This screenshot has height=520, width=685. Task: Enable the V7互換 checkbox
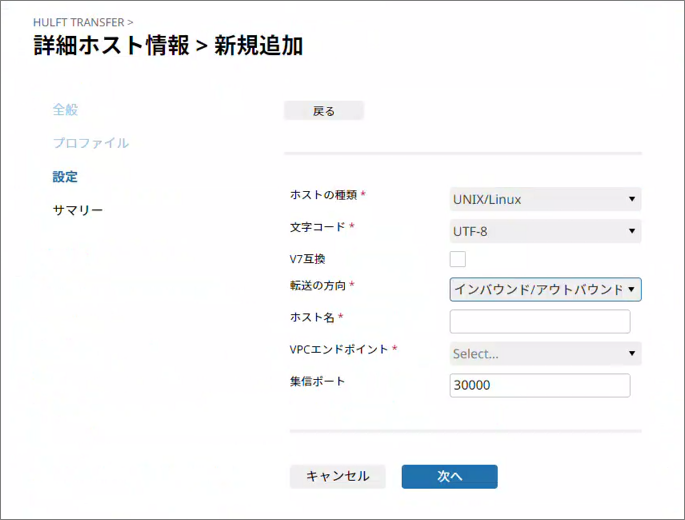(458, 260)
